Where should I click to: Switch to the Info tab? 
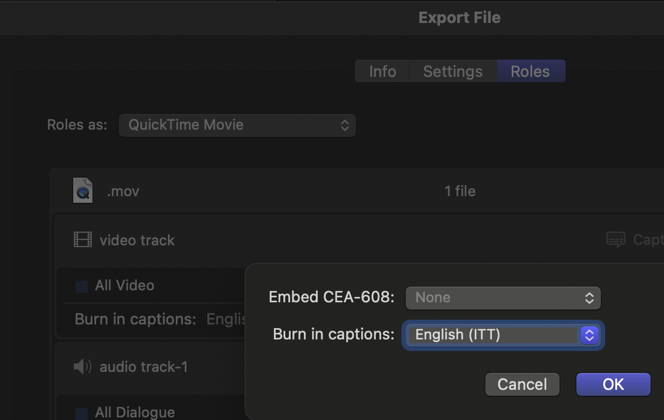click(x=382, y=72)
